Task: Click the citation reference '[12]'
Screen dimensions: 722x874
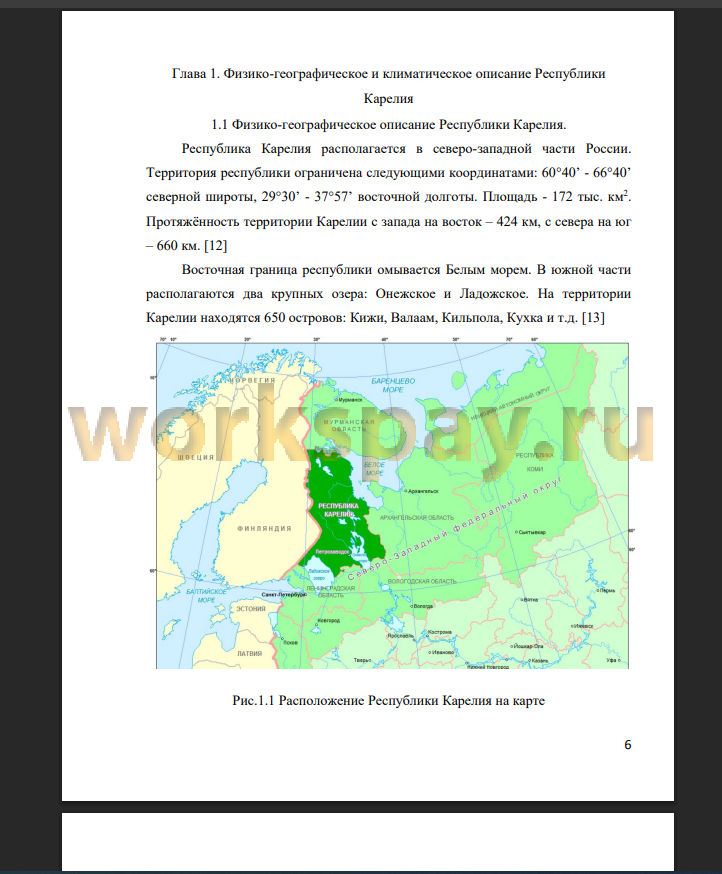Action: (x=216, y=246)
